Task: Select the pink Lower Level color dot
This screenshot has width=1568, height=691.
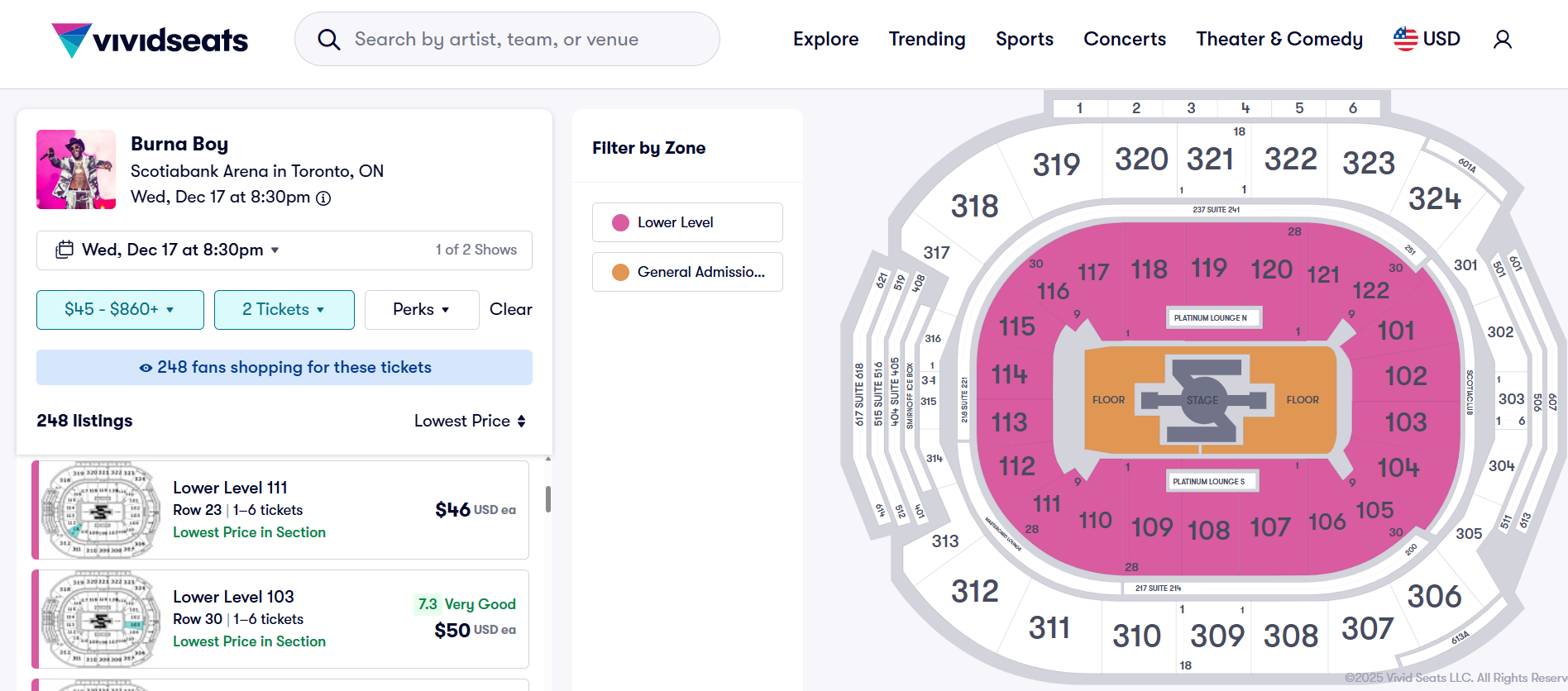Action: click(620, 222)
